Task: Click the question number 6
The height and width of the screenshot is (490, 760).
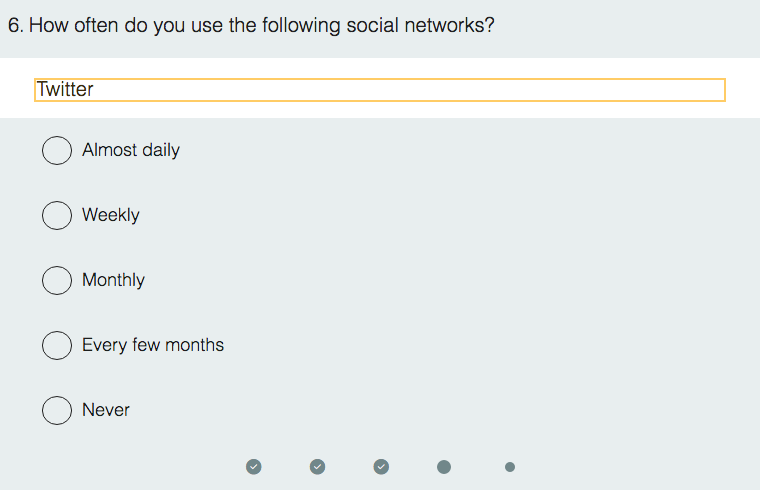Action: point(14,25)
